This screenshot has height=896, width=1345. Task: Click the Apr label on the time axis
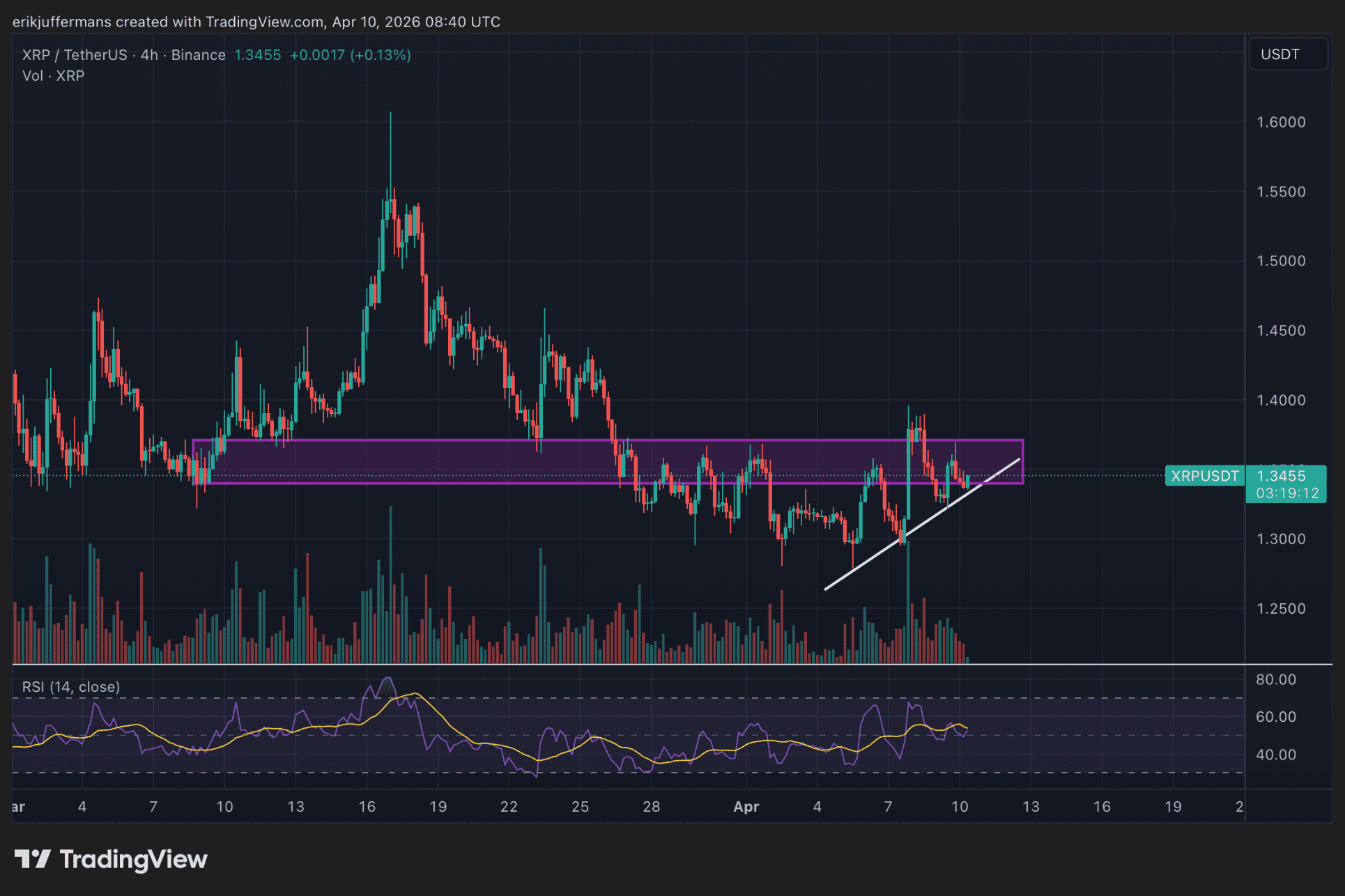pos(746,808)
